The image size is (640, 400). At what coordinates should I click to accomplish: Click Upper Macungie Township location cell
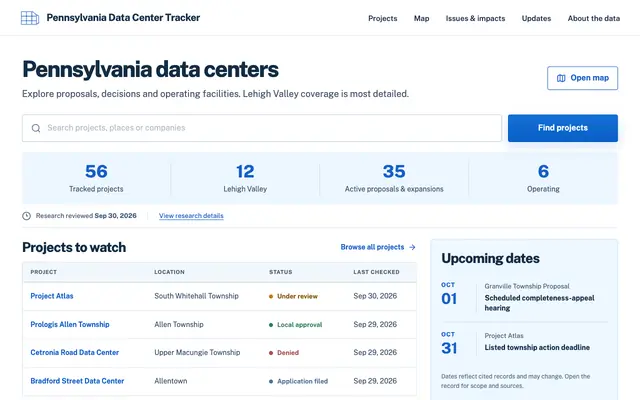[x=197, y=352]
